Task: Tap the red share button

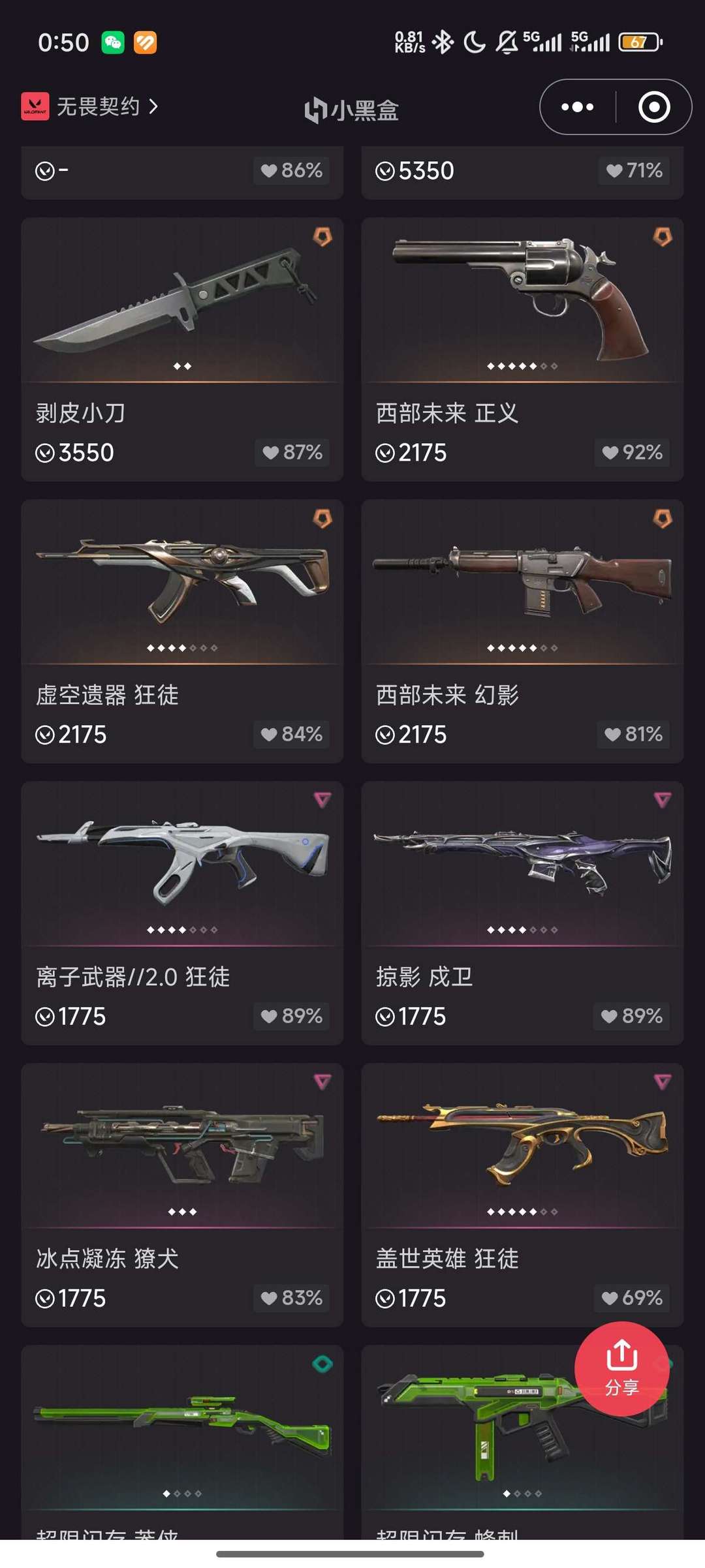Action: [621, 1368]
